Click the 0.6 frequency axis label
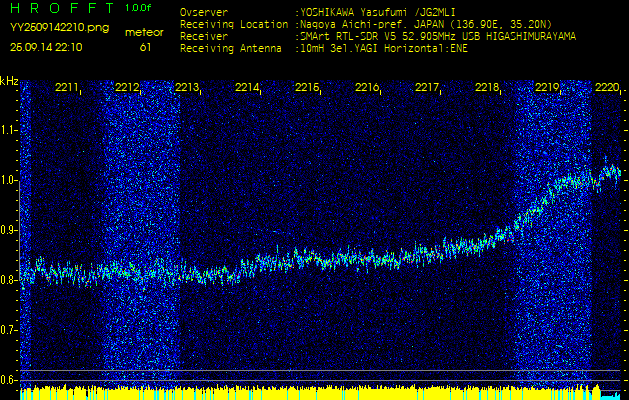The width and height of the screenshot is (629, 400). click(9, 380)
